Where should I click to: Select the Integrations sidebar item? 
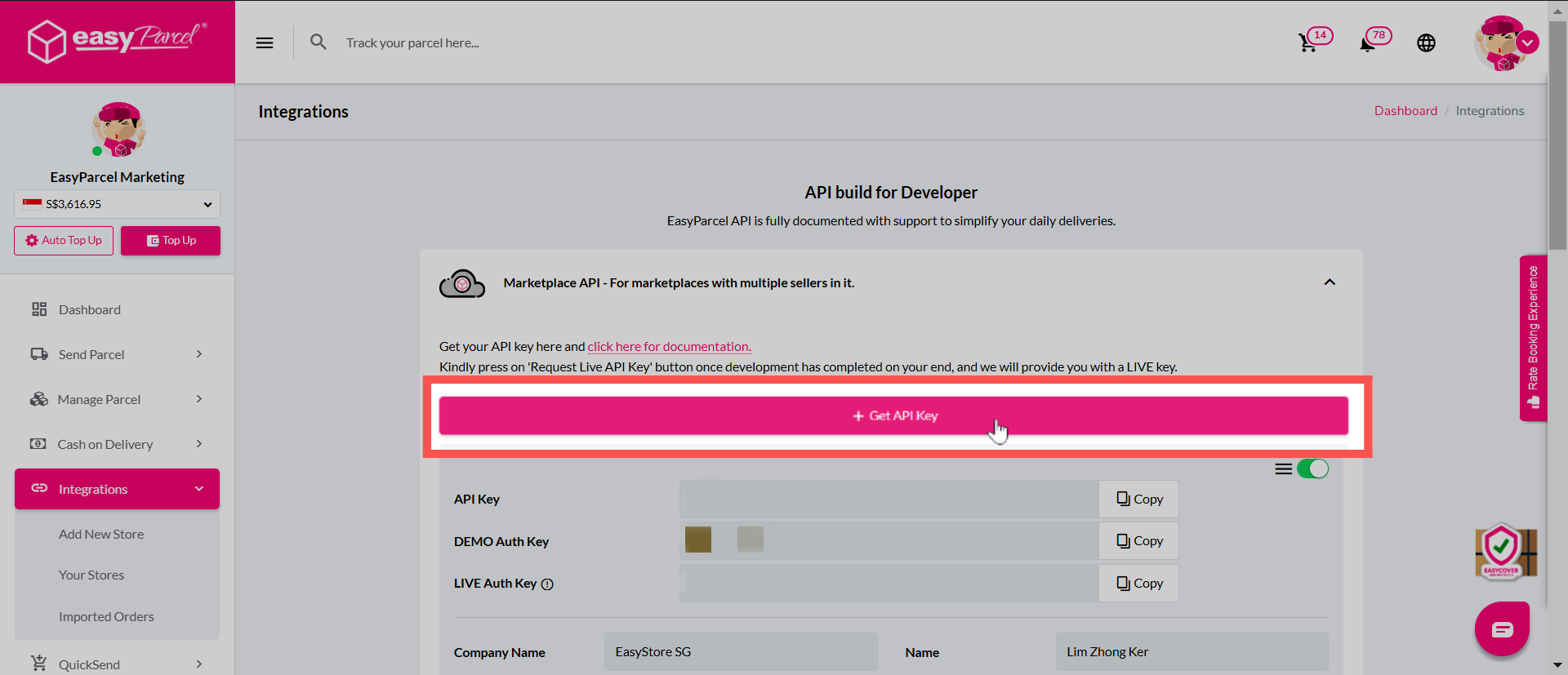pos(117,489)
